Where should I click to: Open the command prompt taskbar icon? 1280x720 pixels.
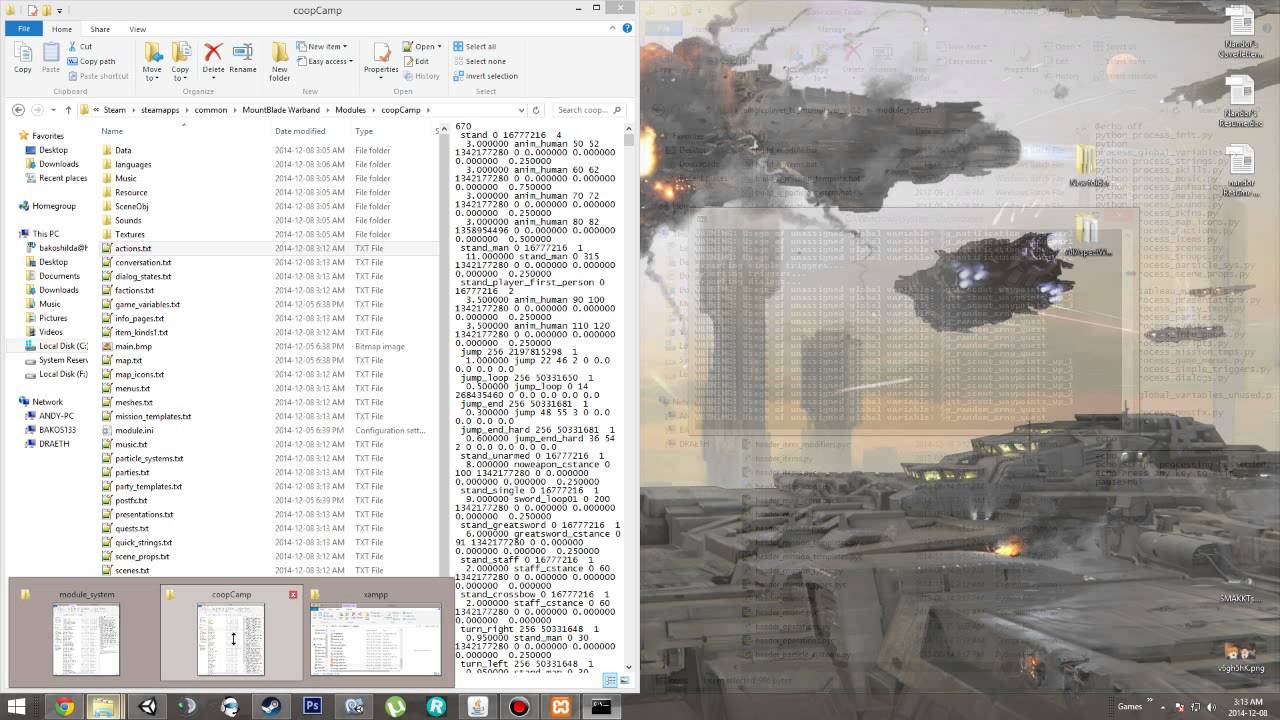point(600,706)
